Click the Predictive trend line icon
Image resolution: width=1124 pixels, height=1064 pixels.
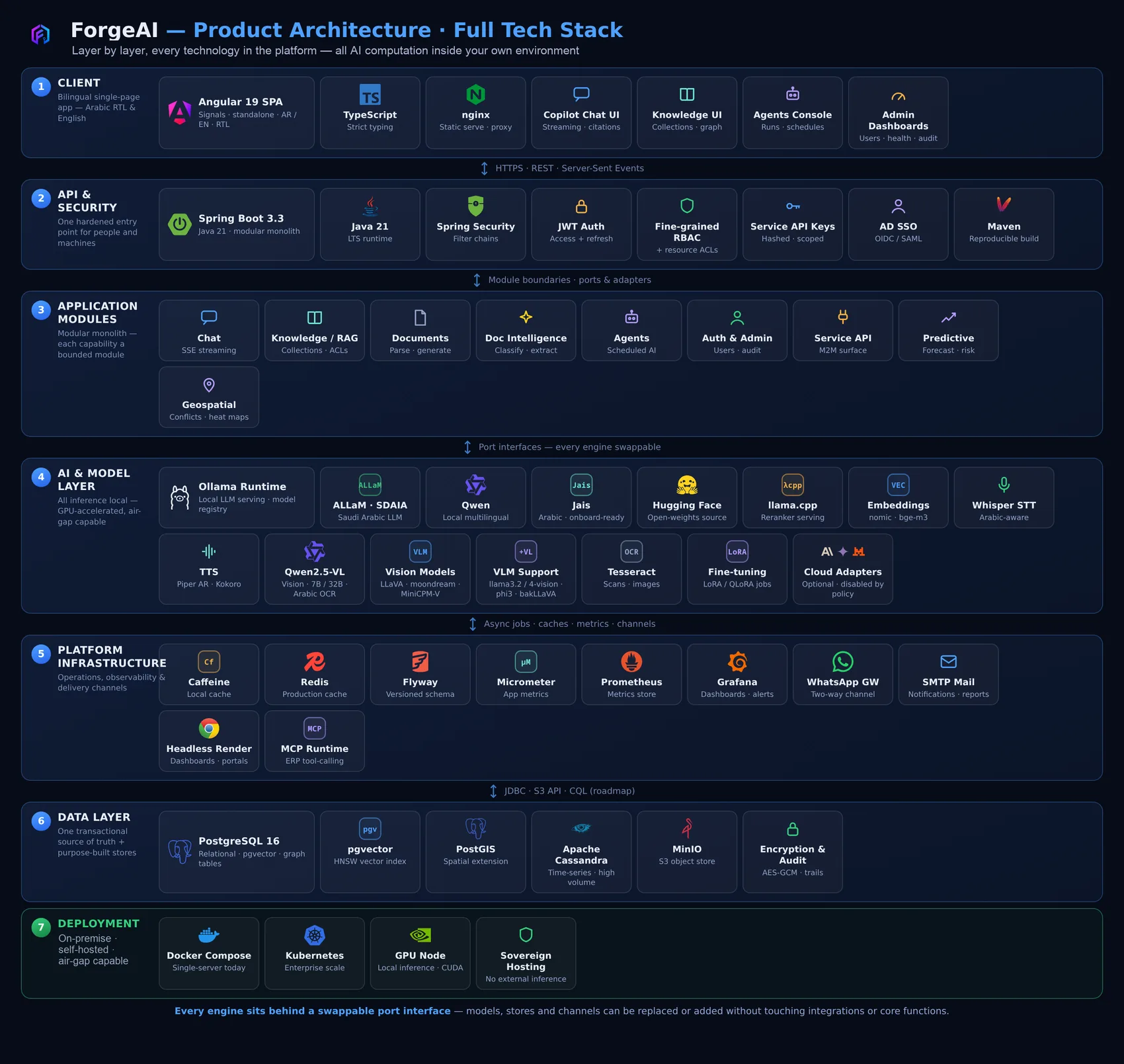tap(949, 317)
